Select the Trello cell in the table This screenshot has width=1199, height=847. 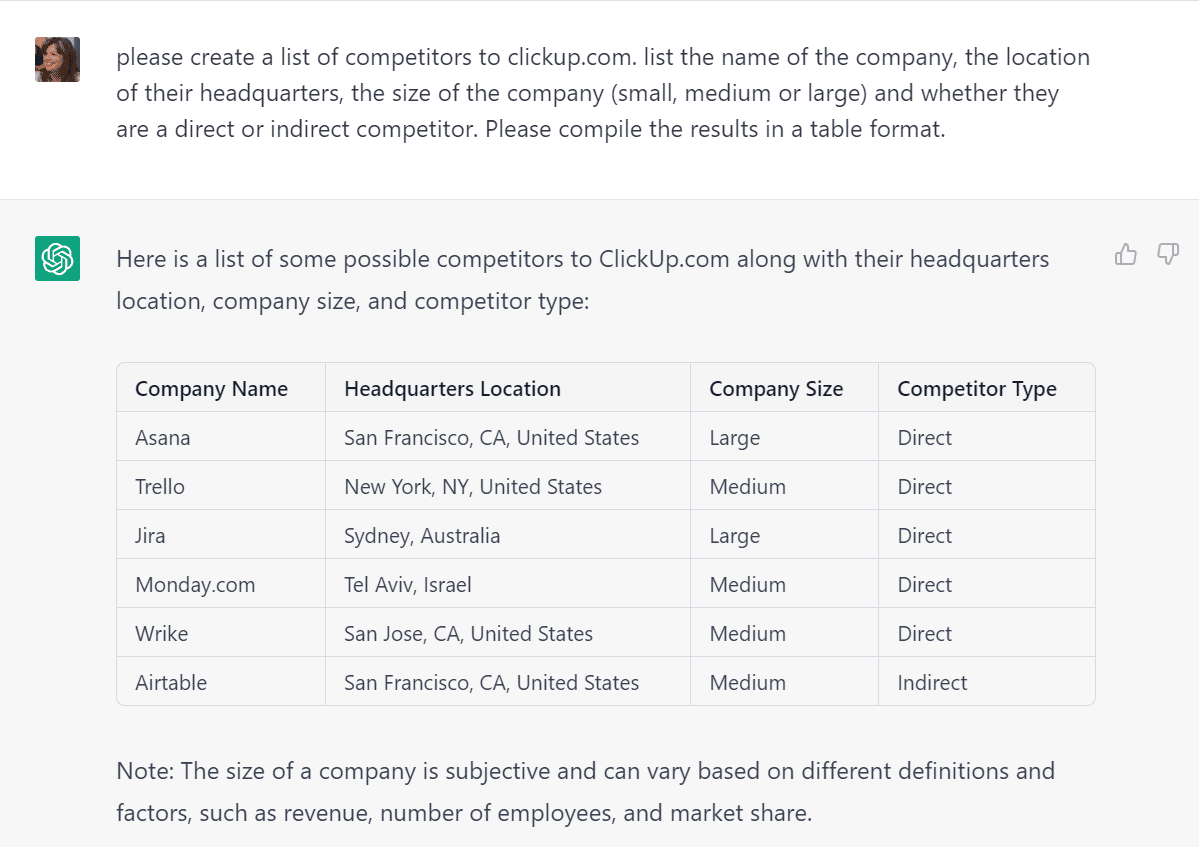point(161,486)
